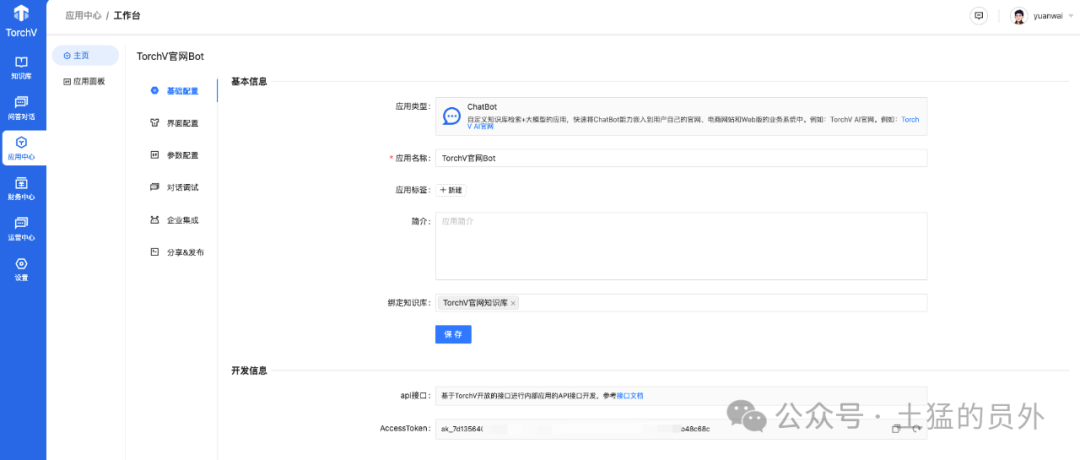Open the 接口文档 link
The image size is (1080, 460).
click(630, 396)
